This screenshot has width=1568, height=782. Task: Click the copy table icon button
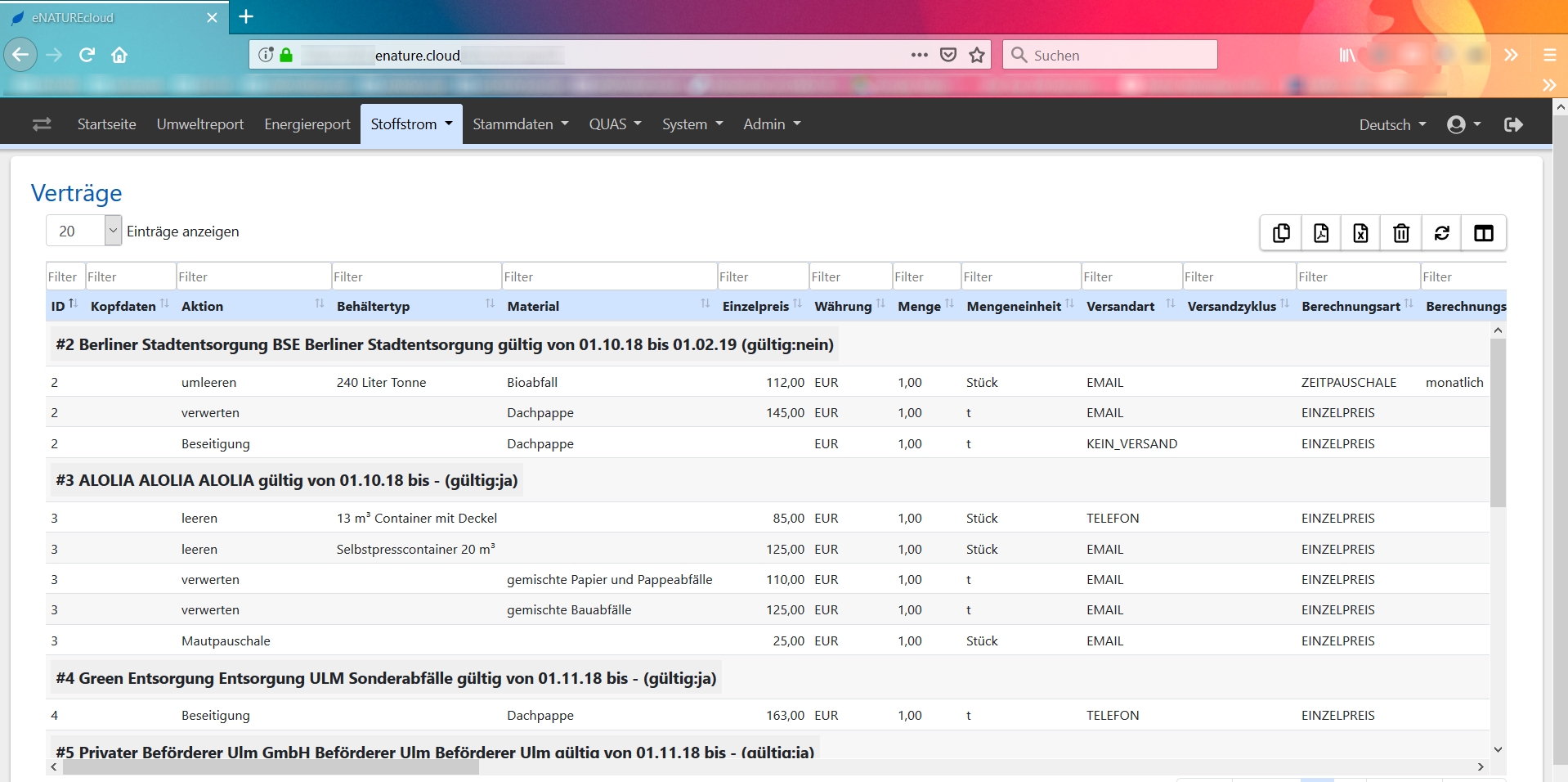(1281, 233)
